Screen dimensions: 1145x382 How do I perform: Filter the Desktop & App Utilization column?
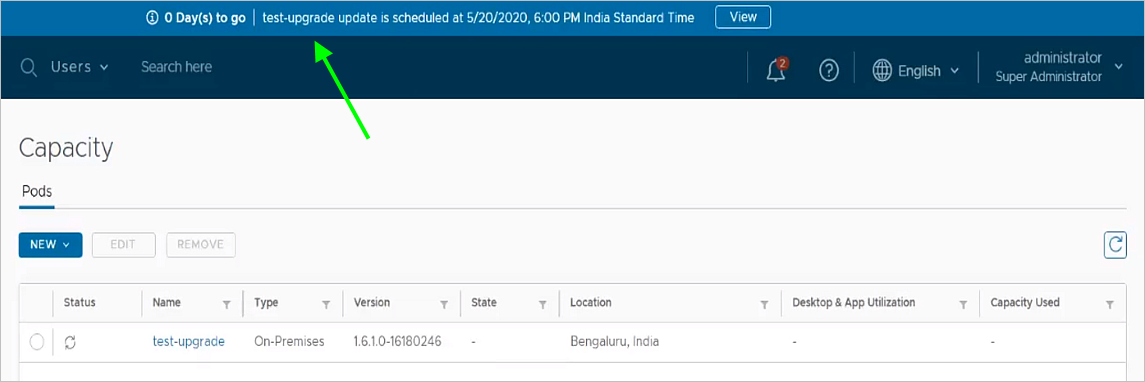(963, 304)
